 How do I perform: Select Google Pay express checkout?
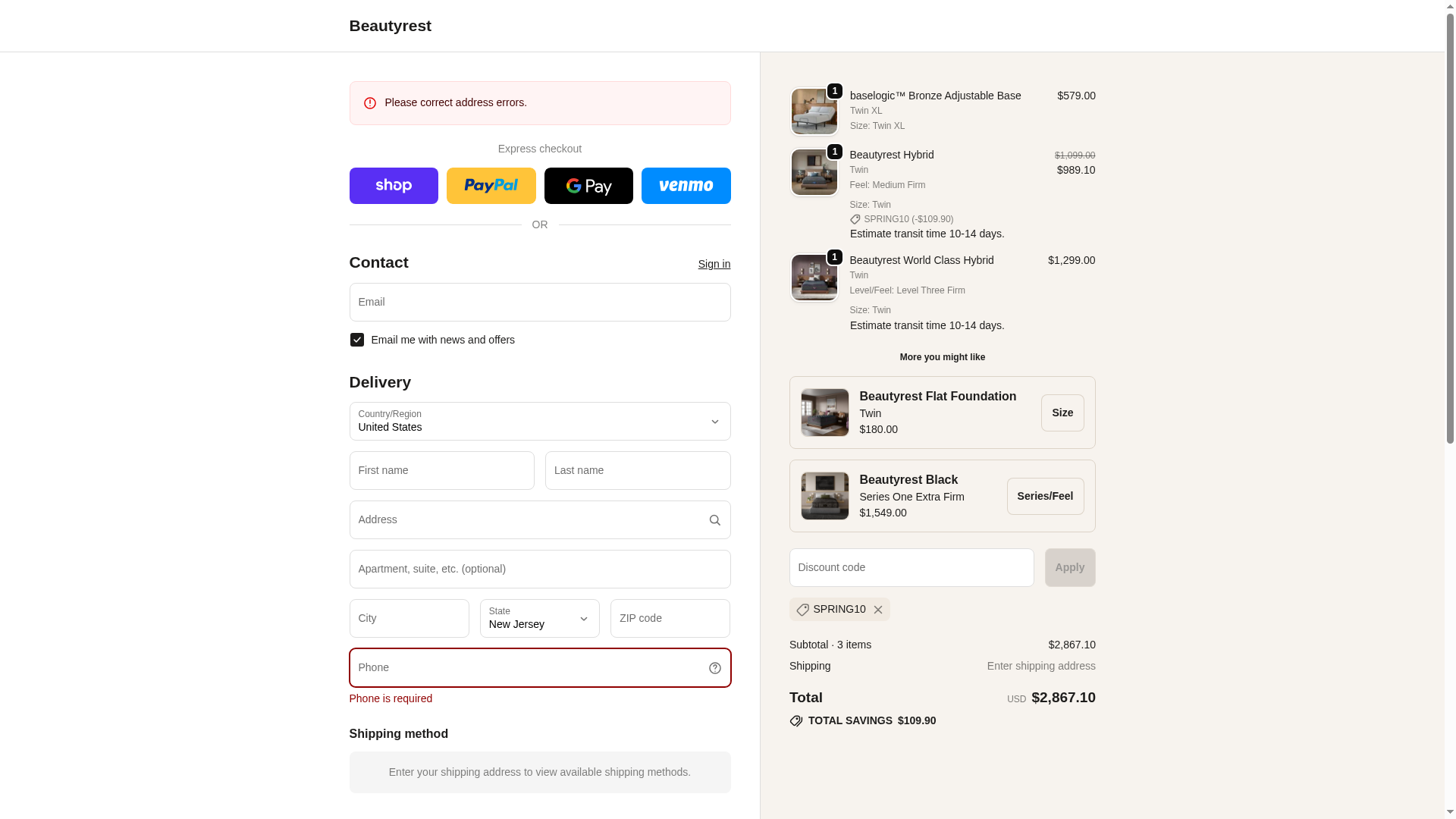(588, 186)
